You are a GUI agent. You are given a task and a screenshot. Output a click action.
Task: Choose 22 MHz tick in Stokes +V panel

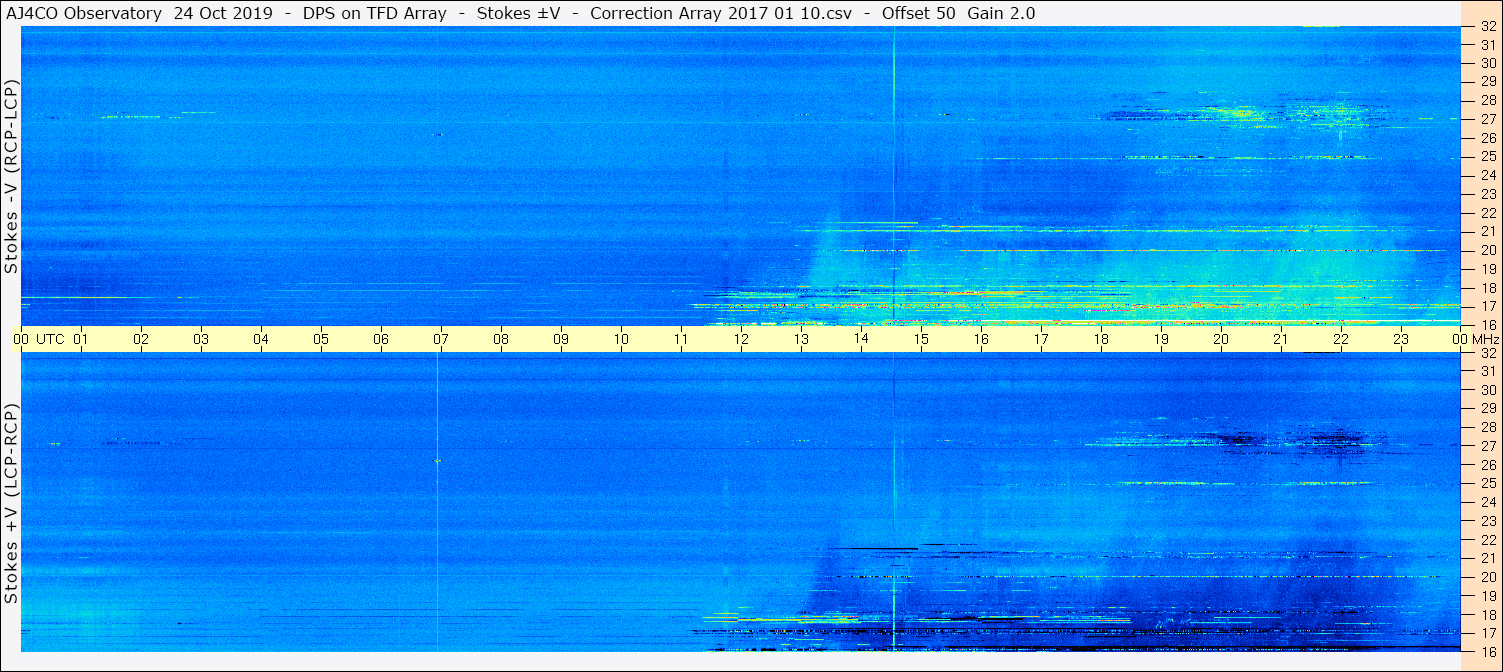click(1487, 540)
